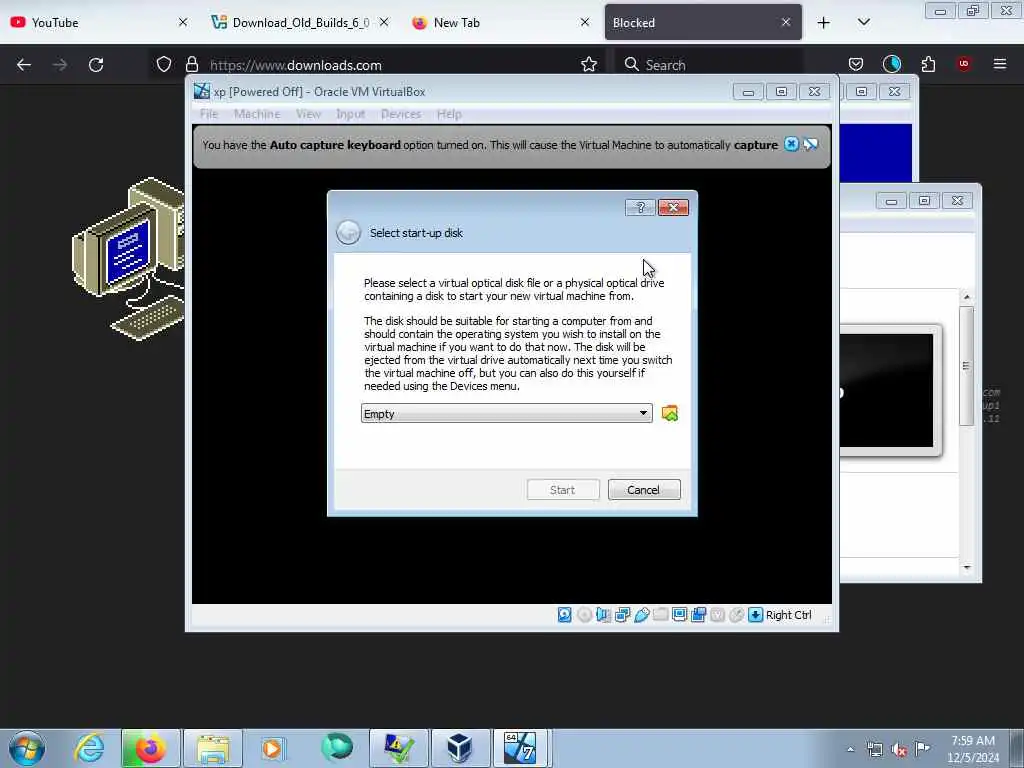This screenshot has width=1024, height=768.
Task: Click the folder icon to choose a disk file
Action: [669, 413]
